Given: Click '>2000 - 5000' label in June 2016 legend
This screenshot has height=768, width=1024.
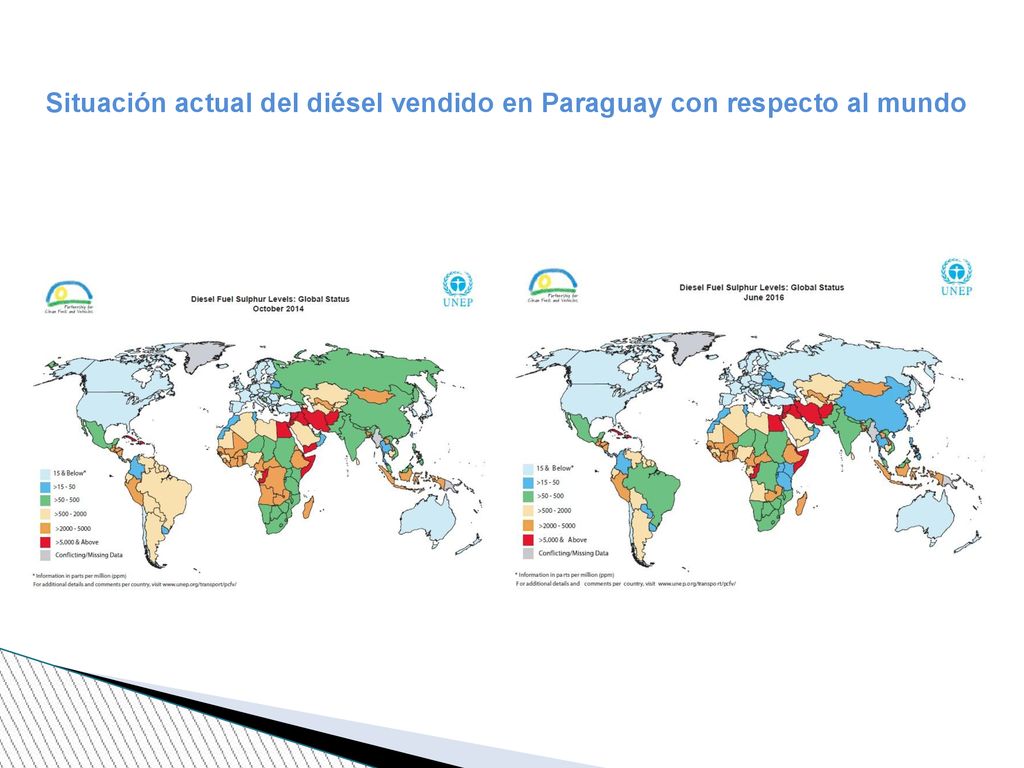Looking at the screenshot, I should (x=556, y=526).
